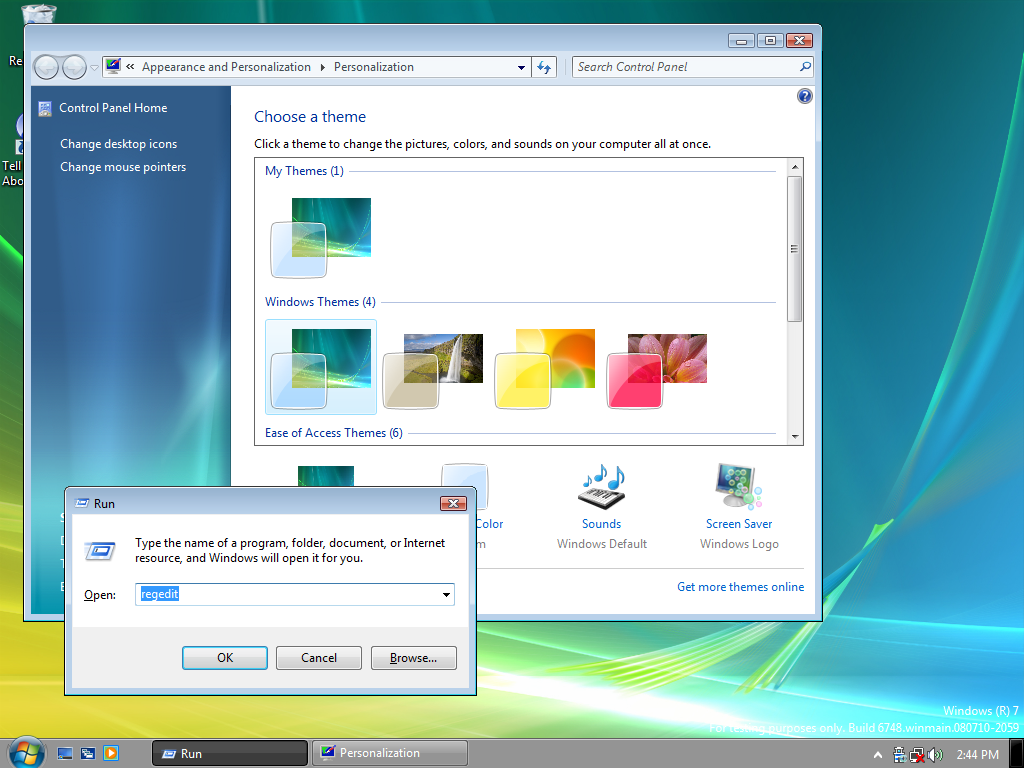1024x768 pixels.
Task: Switch to Personalization taskbar button
Action: (x=390, y=753)
